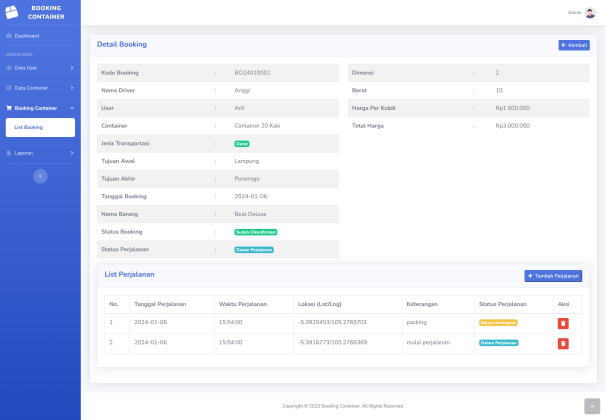
Task: Click the green Darat transport badge
Action: (x=241, y=144)
